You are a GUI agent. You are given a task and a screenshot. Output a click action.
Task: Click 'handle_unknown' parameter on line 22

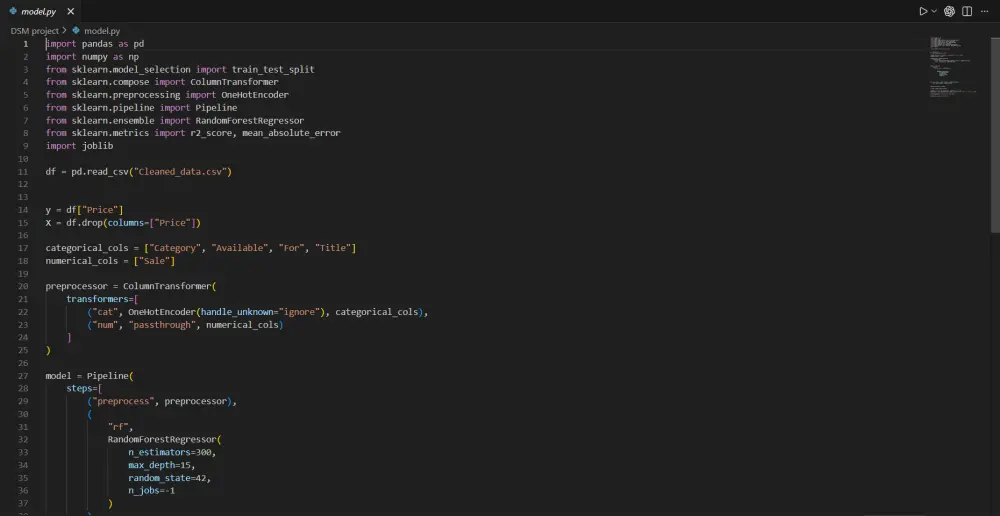pyautogui.click(x=237, y=312)
